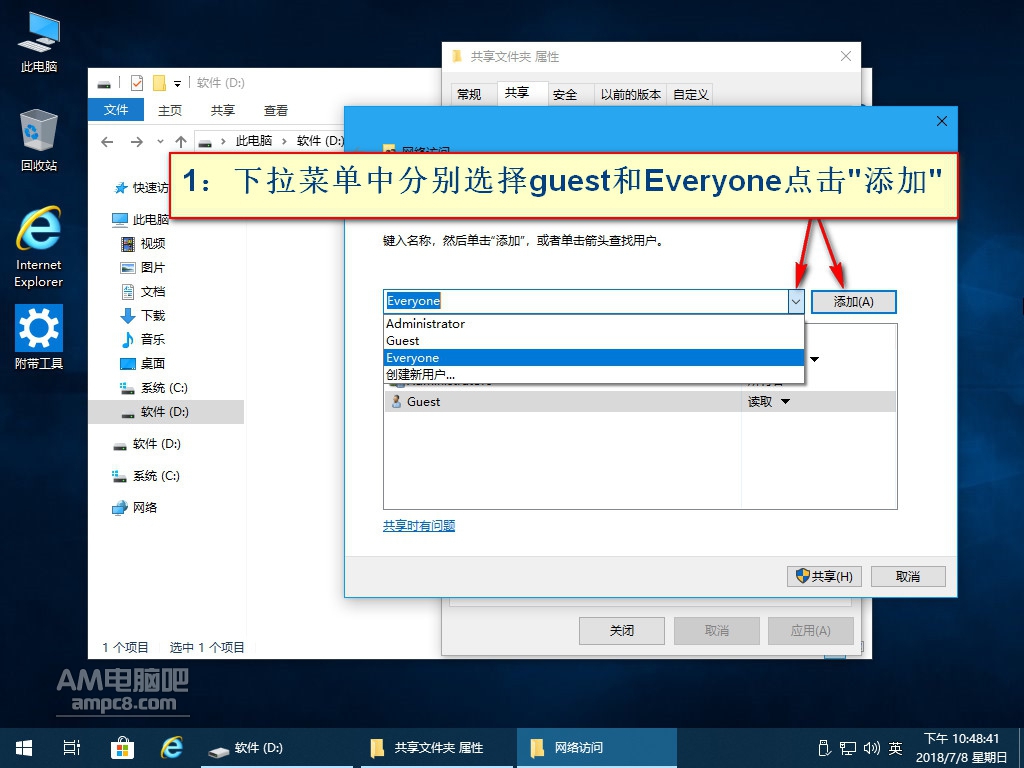The width and height of the screenshot is (1024, 768).
Task: Launch Internet Explorer from the taskbar
Action: point(172,748)
